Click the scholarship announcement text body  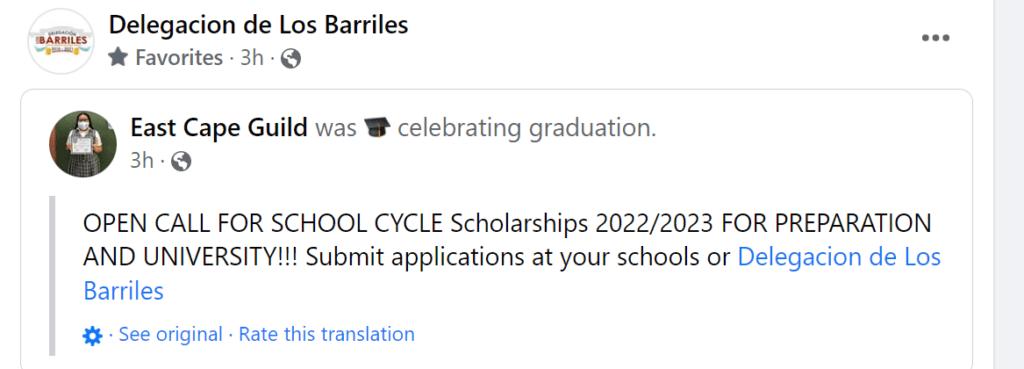pyautogui.click(x=507, y=257)
